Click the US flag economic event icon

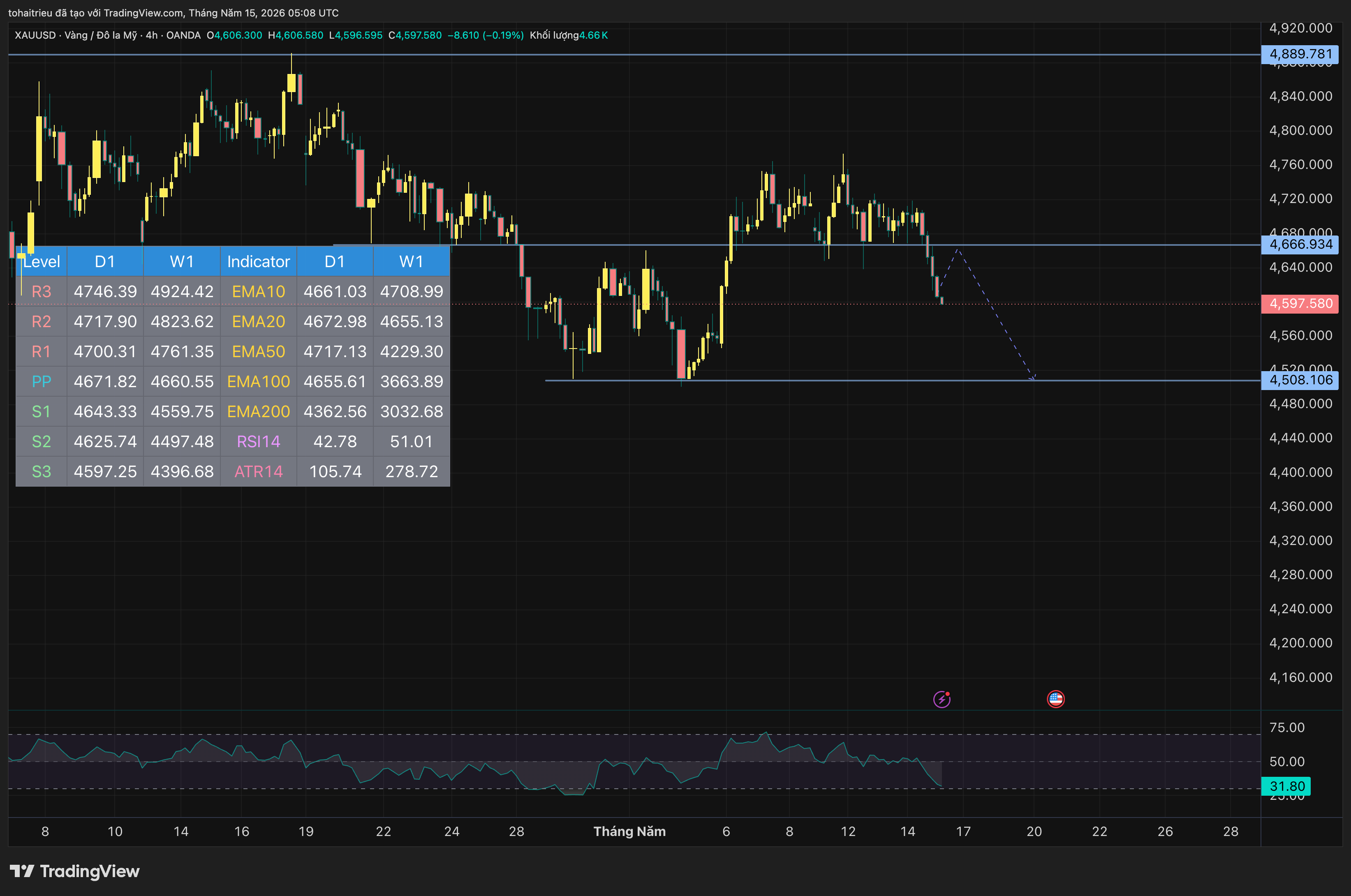tap(1055, 699)
